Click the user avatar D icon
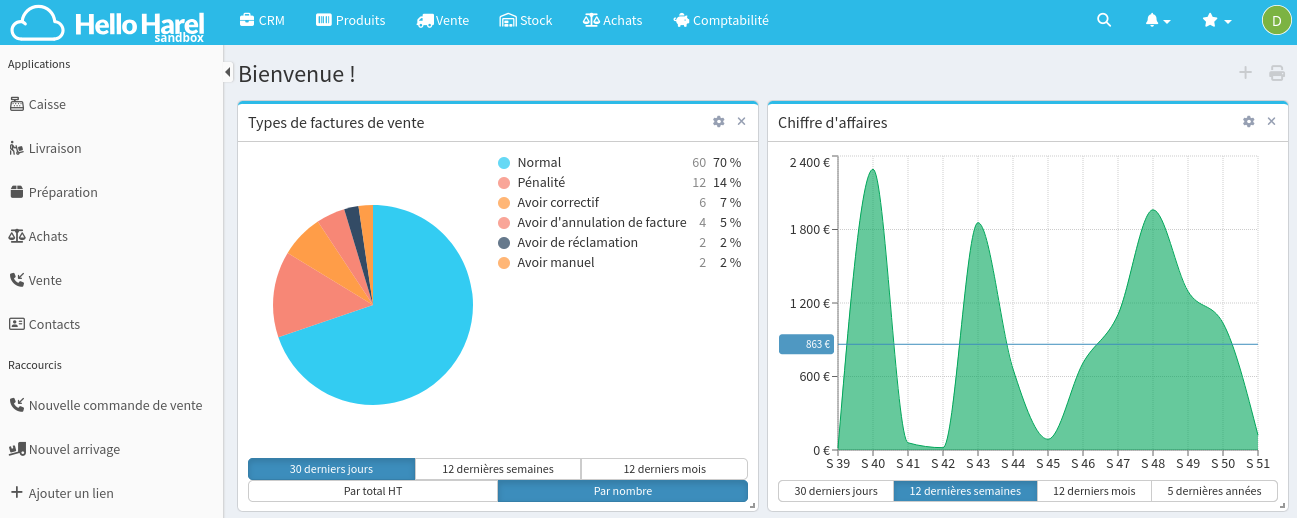 coord(1276,20)
